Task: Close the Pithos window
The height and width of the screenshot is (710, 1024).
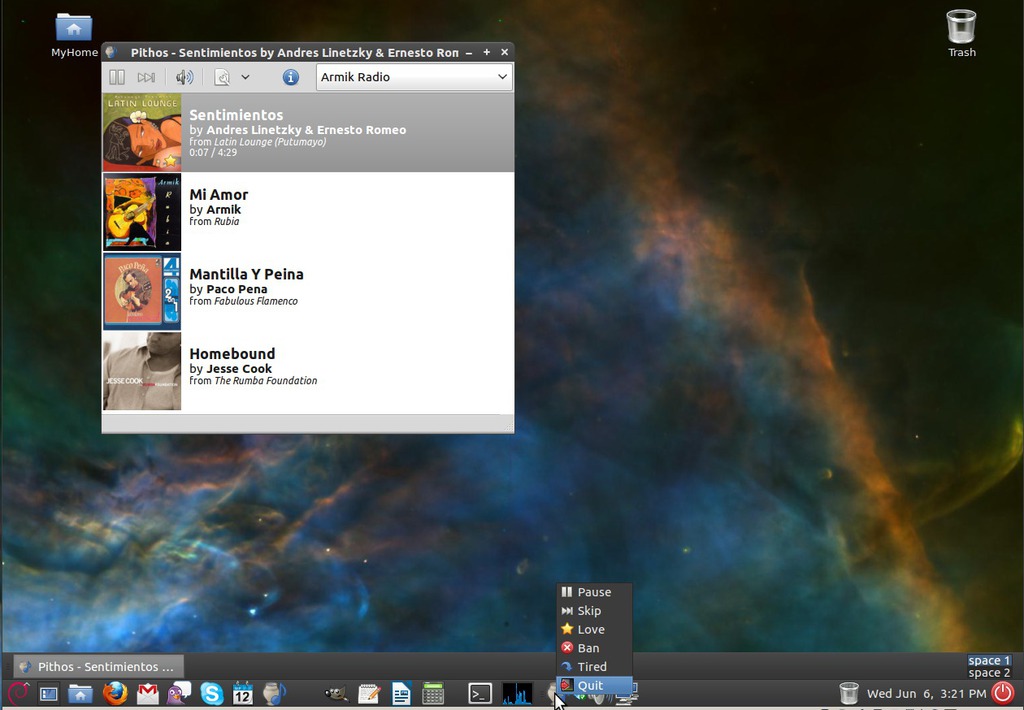Action: point(504,52)
